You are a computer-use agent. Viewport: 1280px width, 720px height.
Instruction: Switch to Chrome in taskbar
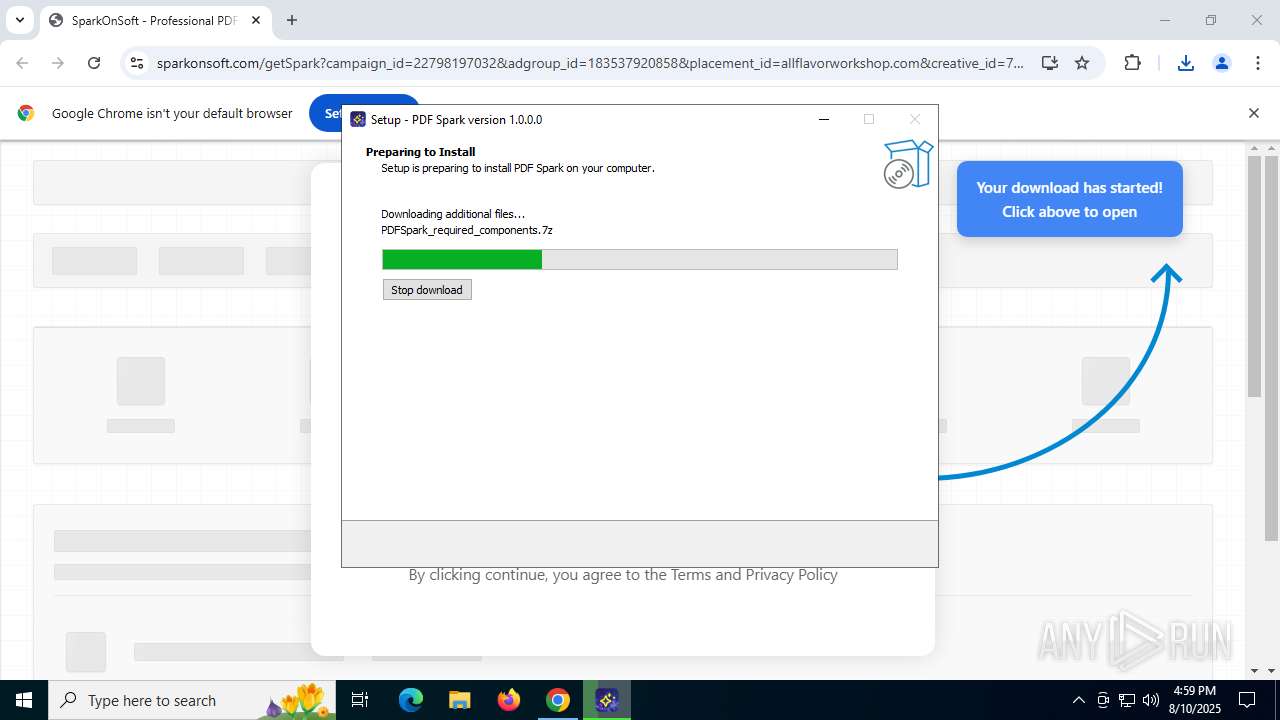pos(558,700)
